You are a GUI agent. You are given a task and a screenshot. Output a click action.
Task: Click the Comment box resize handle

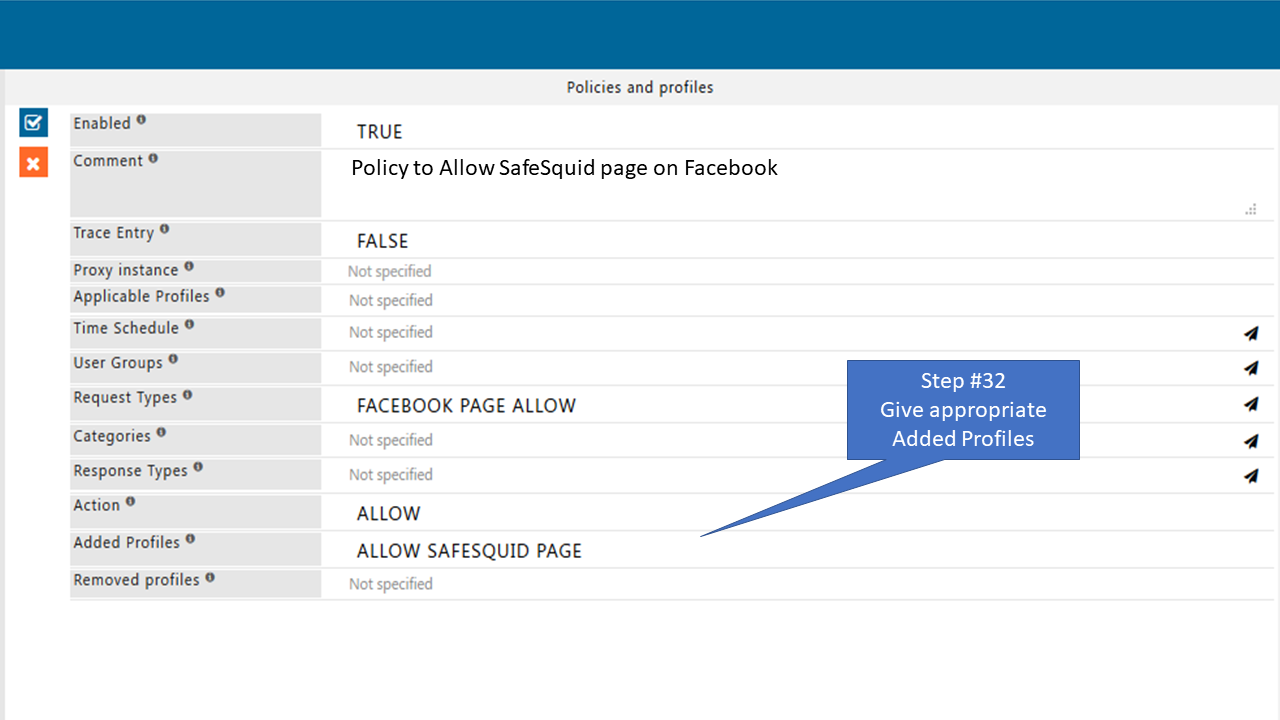[1250, 210]
